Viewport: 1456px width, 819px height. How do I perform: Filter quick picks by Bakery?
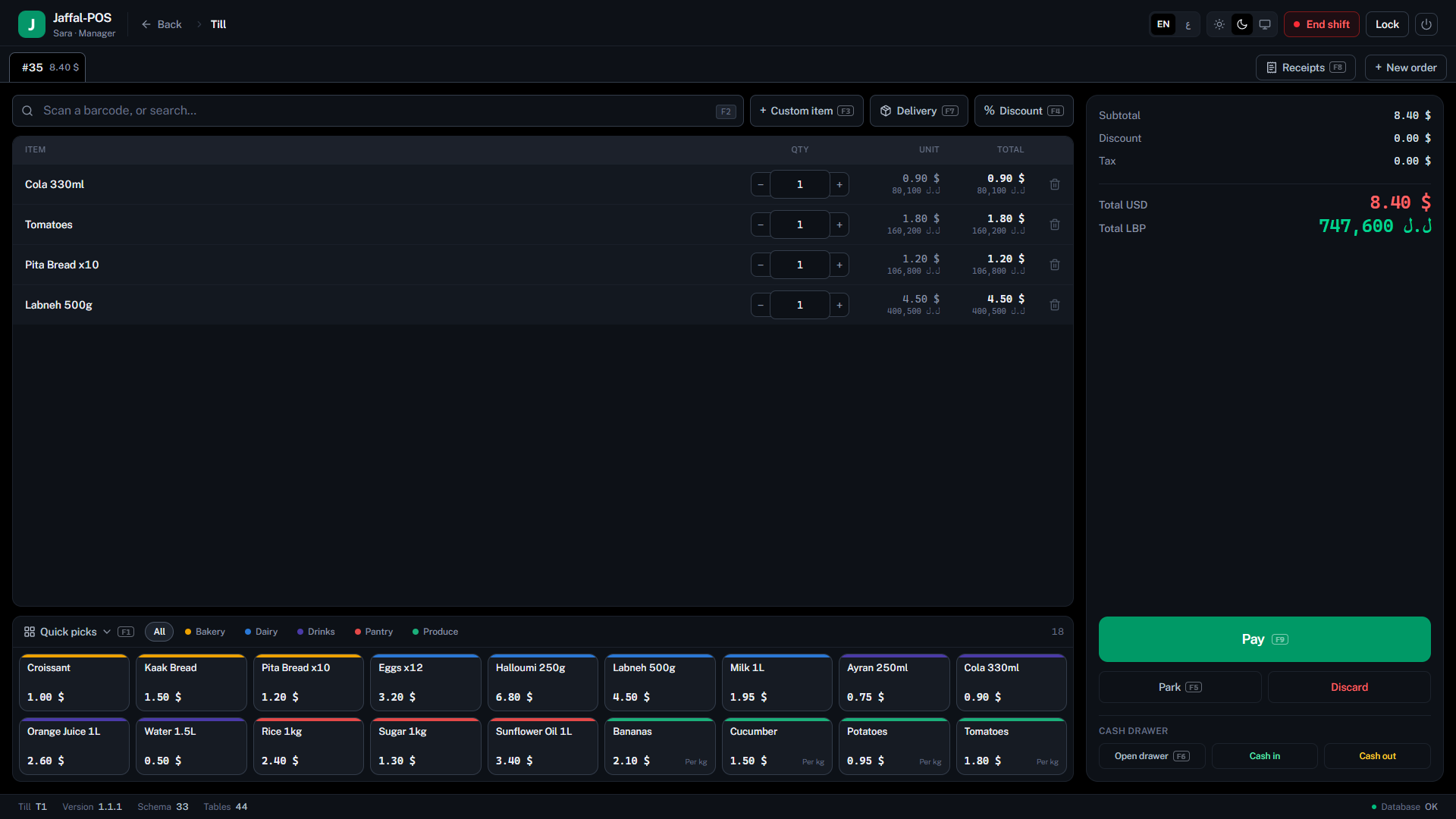point(205,632)
